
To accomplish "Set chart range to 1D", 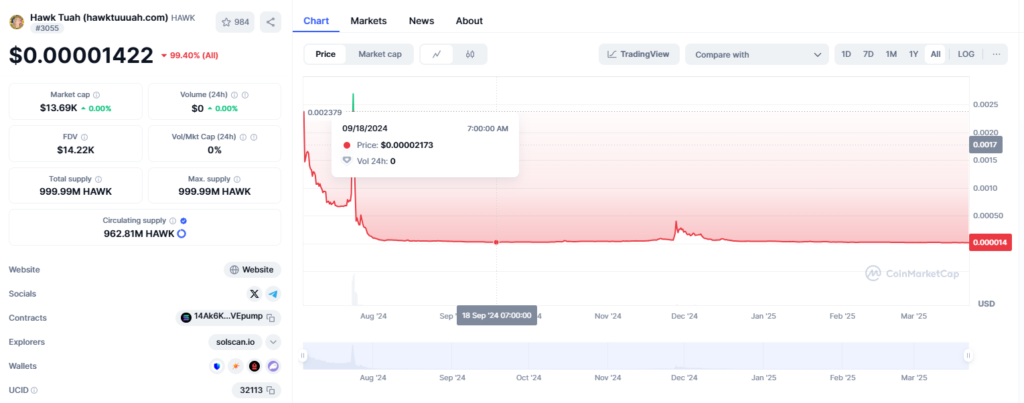I will (x=846, y=54).
